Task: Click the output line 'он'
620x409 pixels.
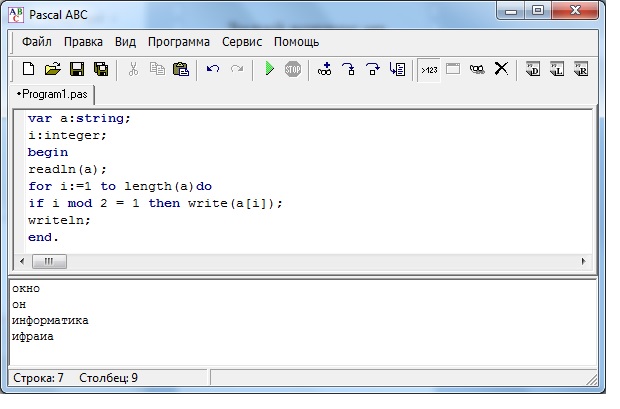Action: [19, 305]
